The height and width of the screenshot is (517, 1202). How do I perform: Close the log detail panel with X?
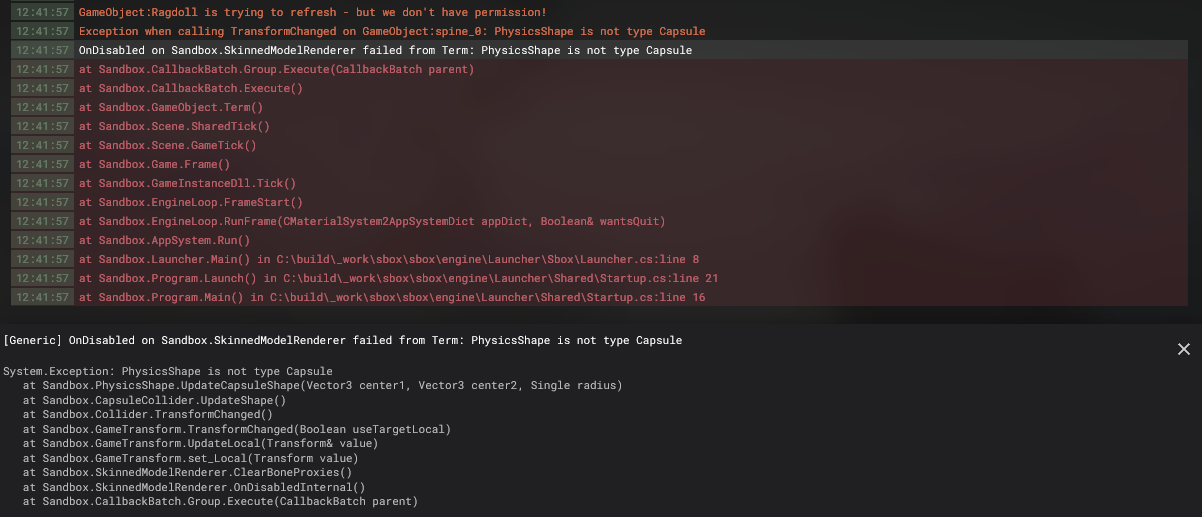1184,349
